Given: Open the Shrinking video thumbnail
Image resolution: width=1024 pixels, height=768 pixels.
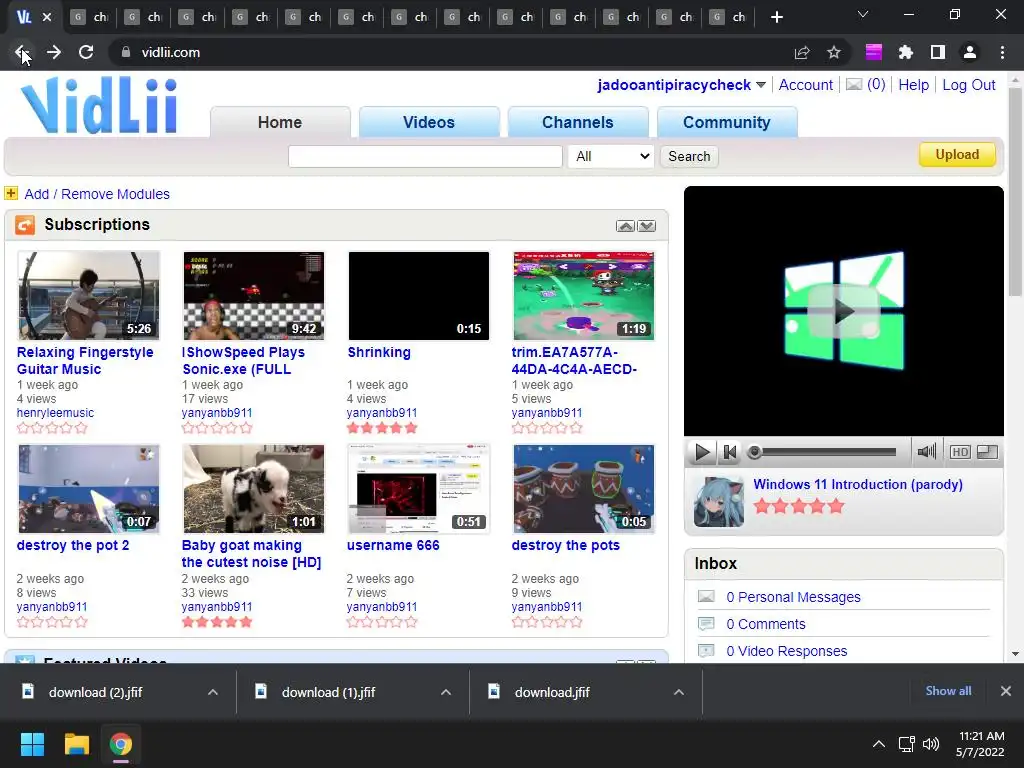Looking at the screenshot, I should click(x=419, y=296).
